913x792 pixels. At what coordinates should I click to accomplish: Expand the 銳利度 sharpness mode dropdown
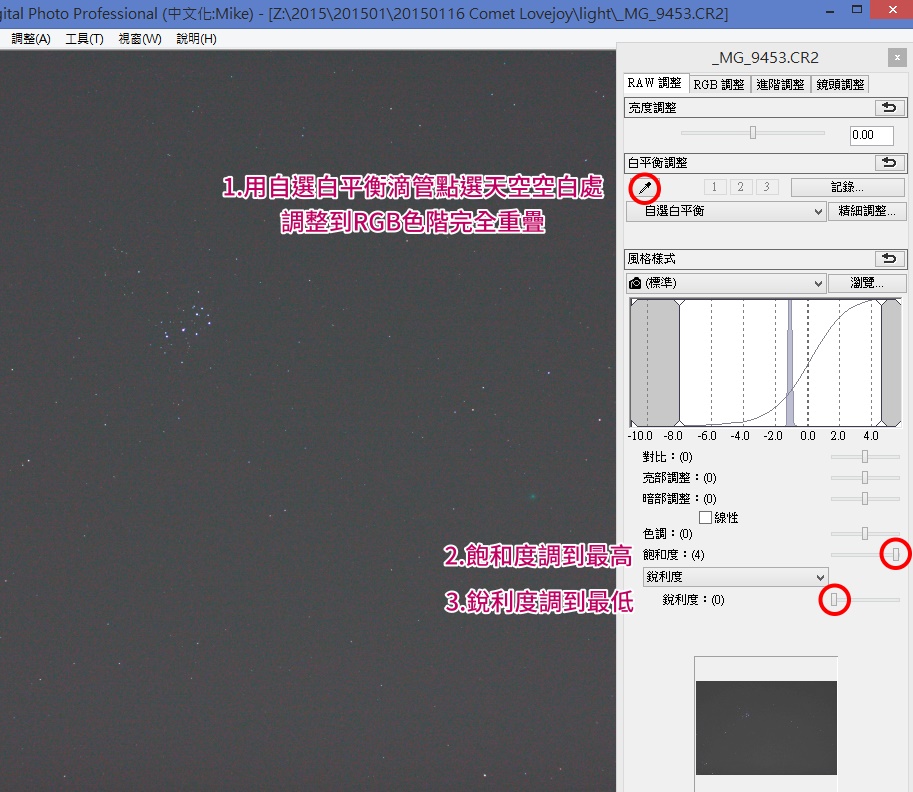[735, 577]
